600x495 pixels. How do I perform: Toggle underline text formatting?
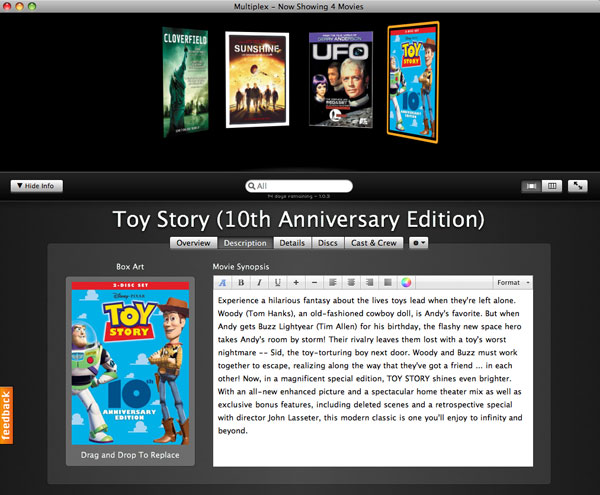point(277,283)
